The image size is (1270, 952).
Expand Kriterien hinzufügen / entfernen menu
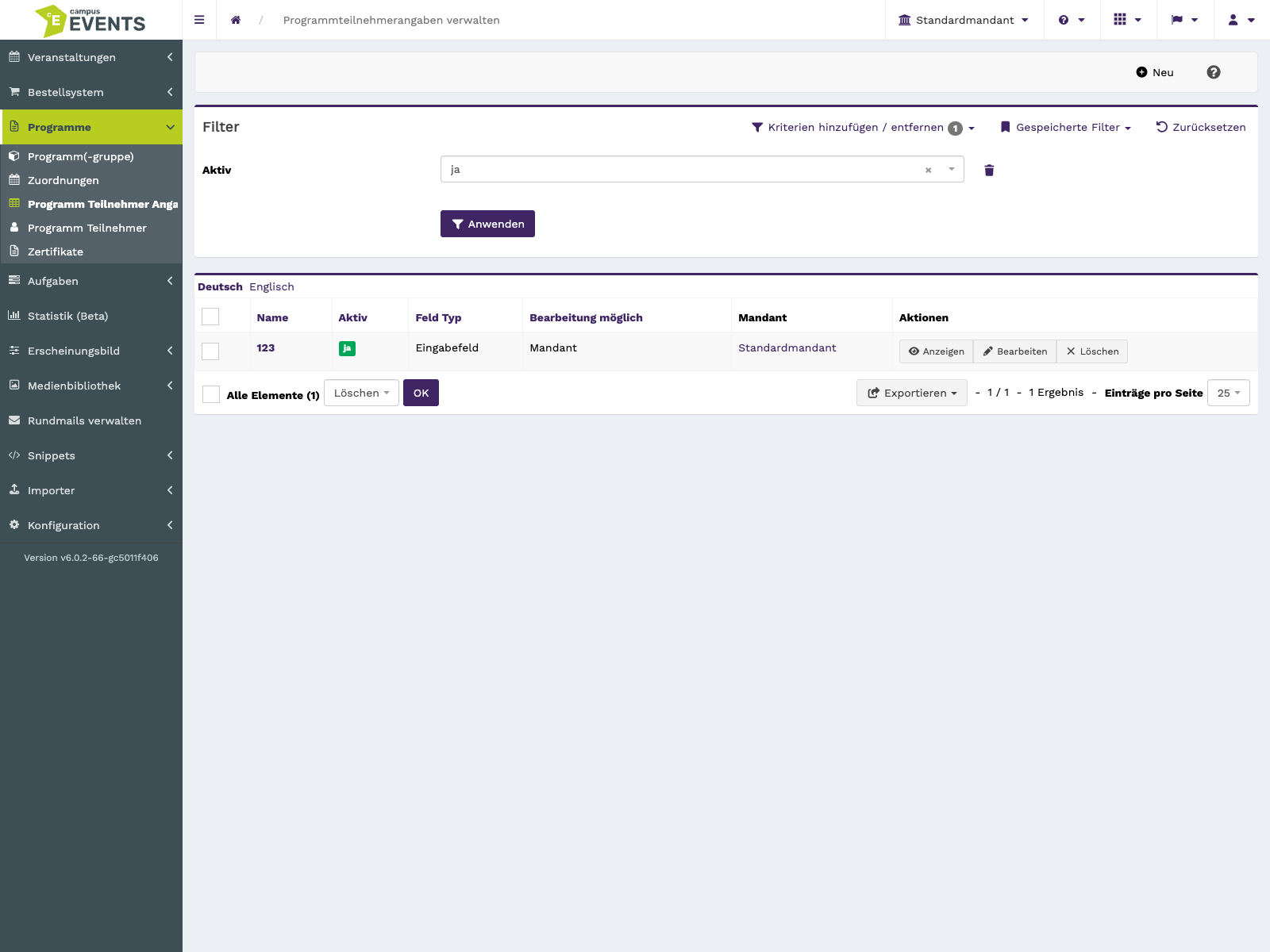point(864,128)
